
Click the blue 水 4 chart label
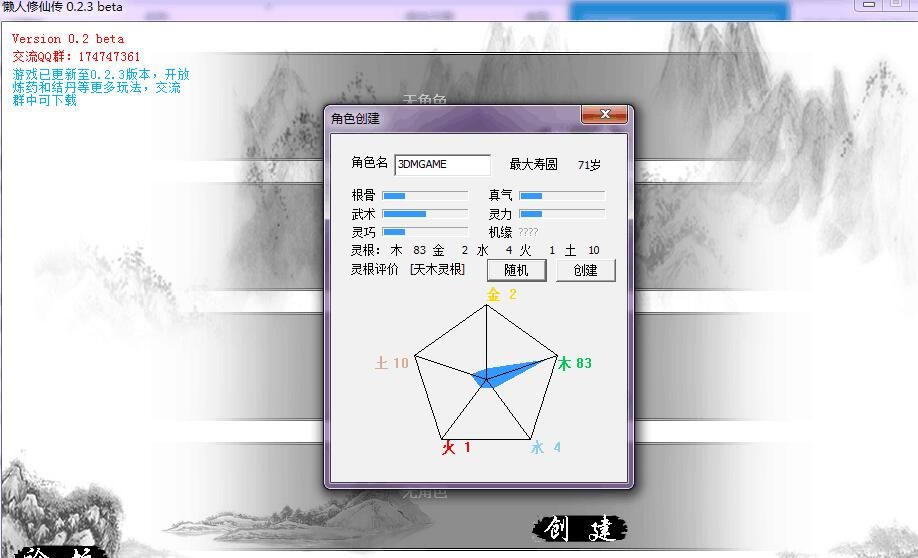coord(546,448)
